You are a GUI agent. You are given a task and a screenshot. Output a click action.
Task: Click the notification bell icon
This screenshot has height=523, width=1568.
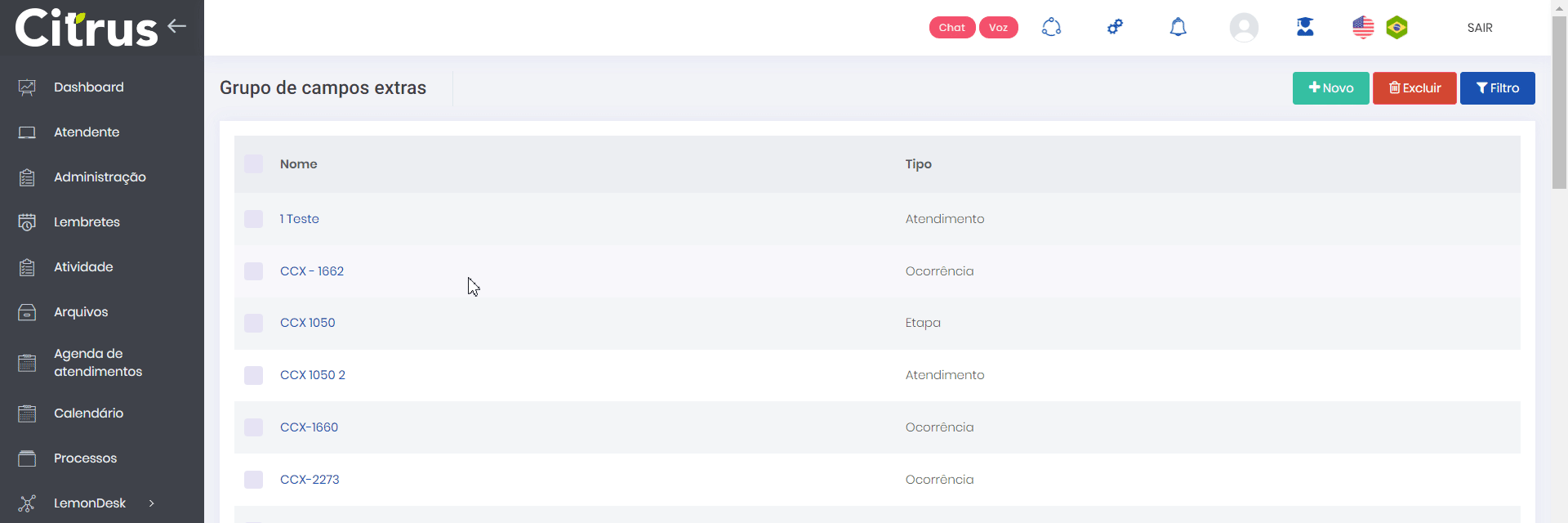(x=1178, y=28)
